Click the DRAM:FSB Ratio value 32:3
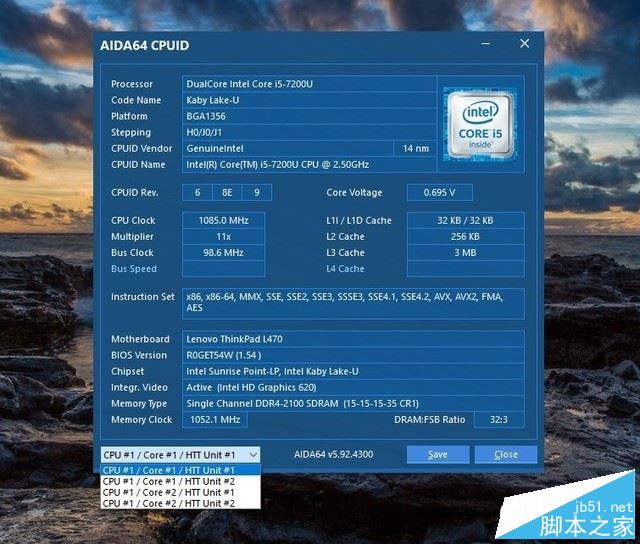This screenshot has height=544, width=640. point(499,420)
